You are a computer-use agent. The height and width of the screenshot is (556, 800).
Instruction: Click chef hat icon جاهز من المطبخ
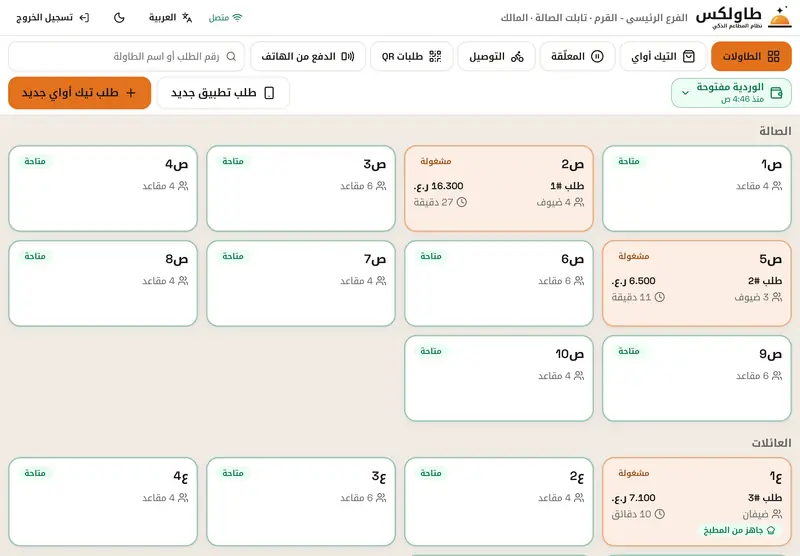point(771,530)
